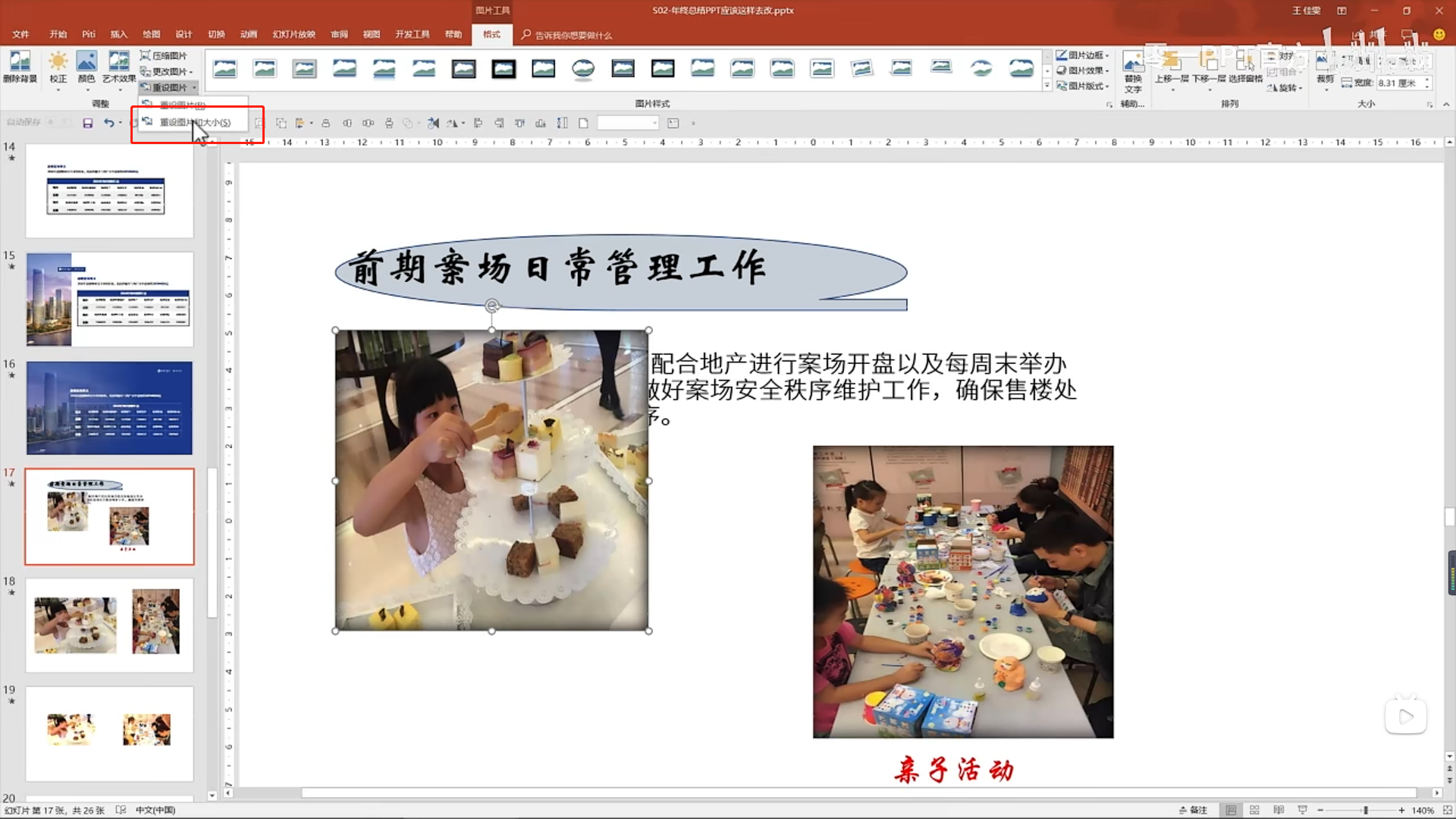The width and height of the screenshot is (1456, 819).
Task: Select the 切换 (Transitions) menu tab
Action: coord(216,34)
